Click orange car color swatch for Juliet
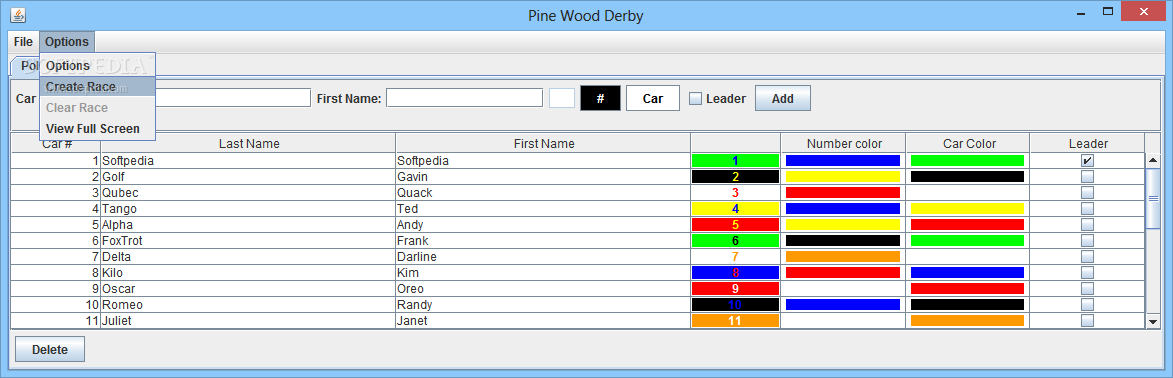1173x378 pixels. tap(967, 320)
